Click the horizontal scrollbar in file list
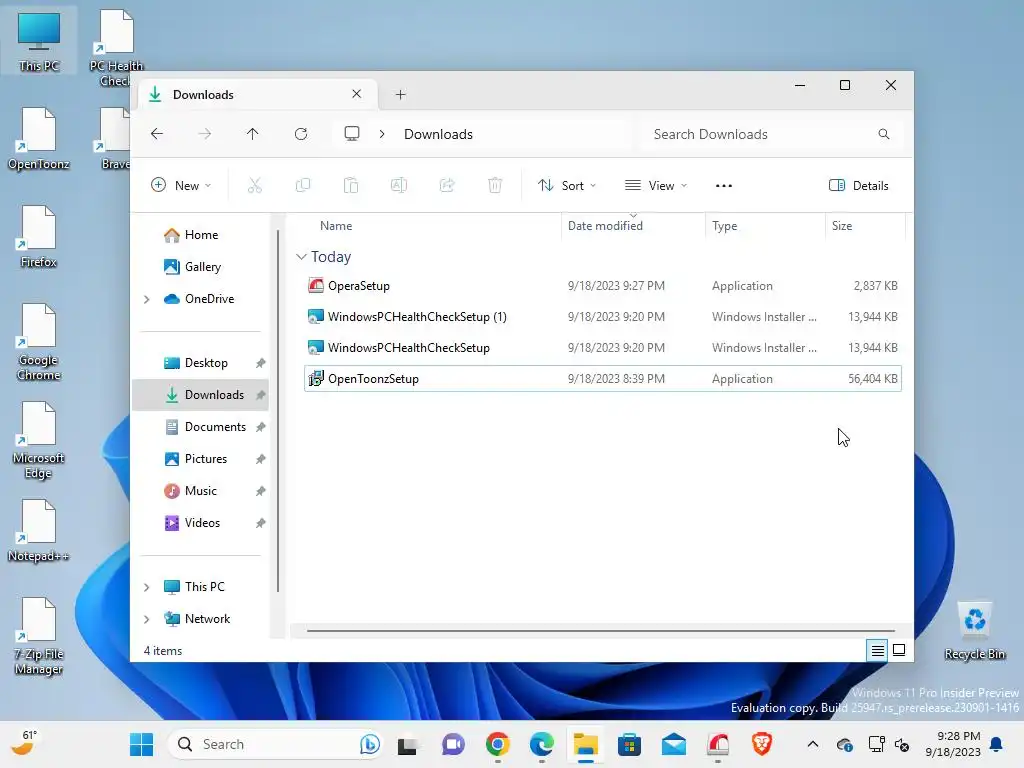The width and height of the screenshot is (1024, 768). tap(601, 631)
